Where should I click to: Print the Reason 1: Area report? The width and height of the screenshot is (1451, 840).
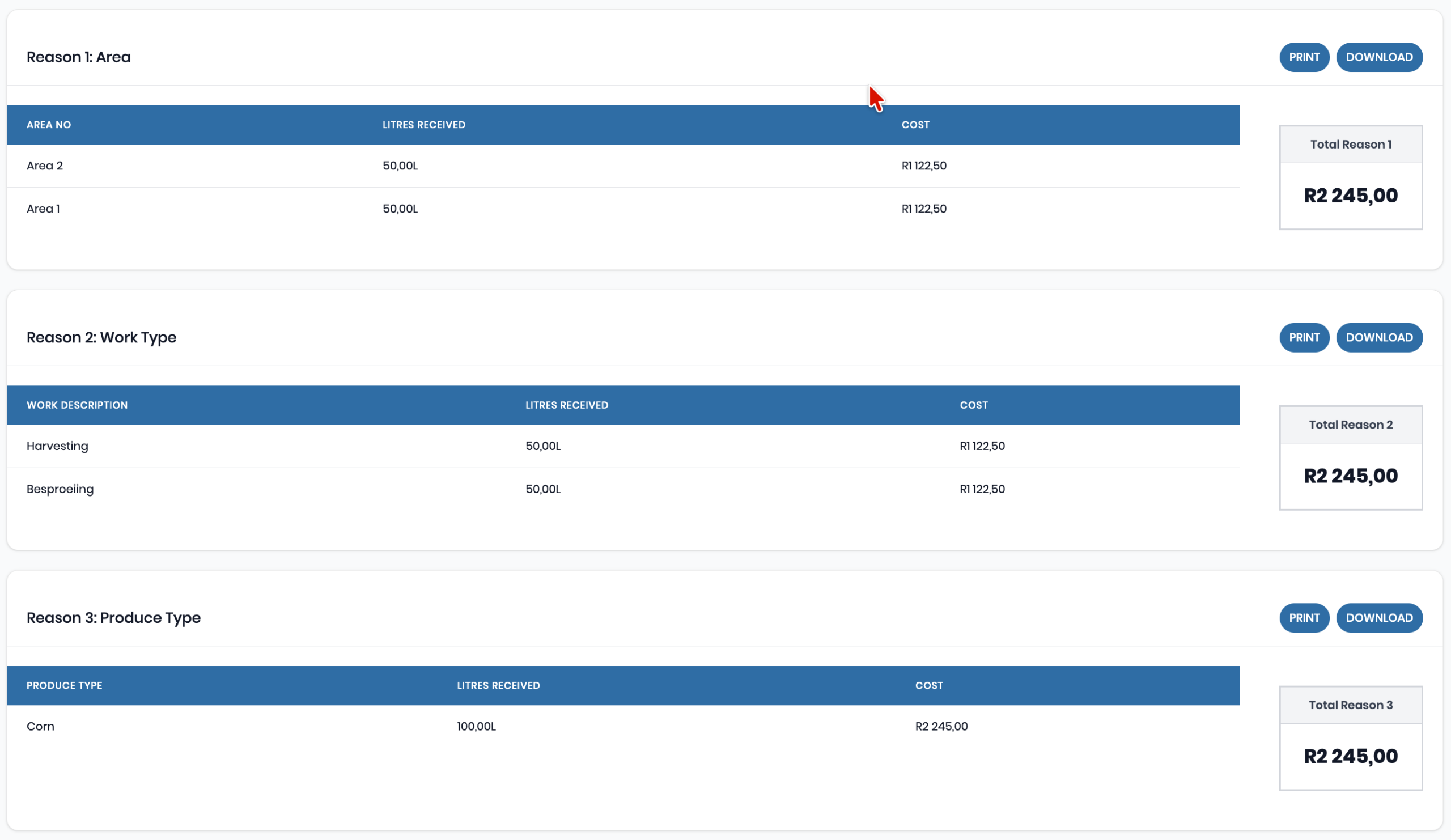click(1304, 57)
